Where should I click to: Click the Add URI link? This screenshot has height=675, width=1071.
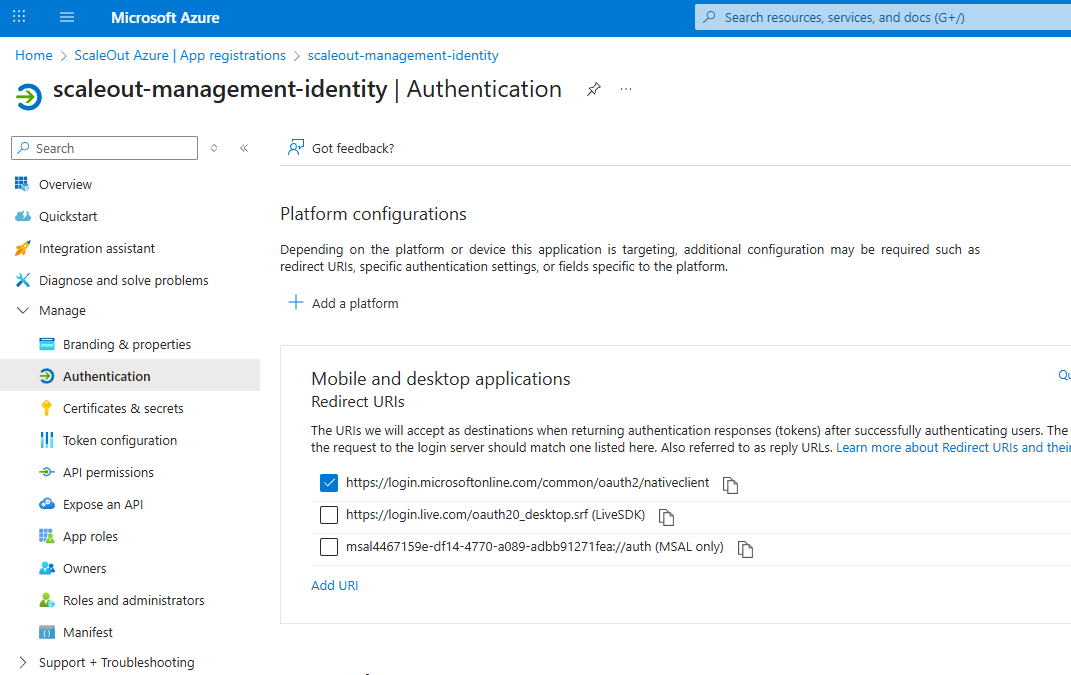[335, 586]
